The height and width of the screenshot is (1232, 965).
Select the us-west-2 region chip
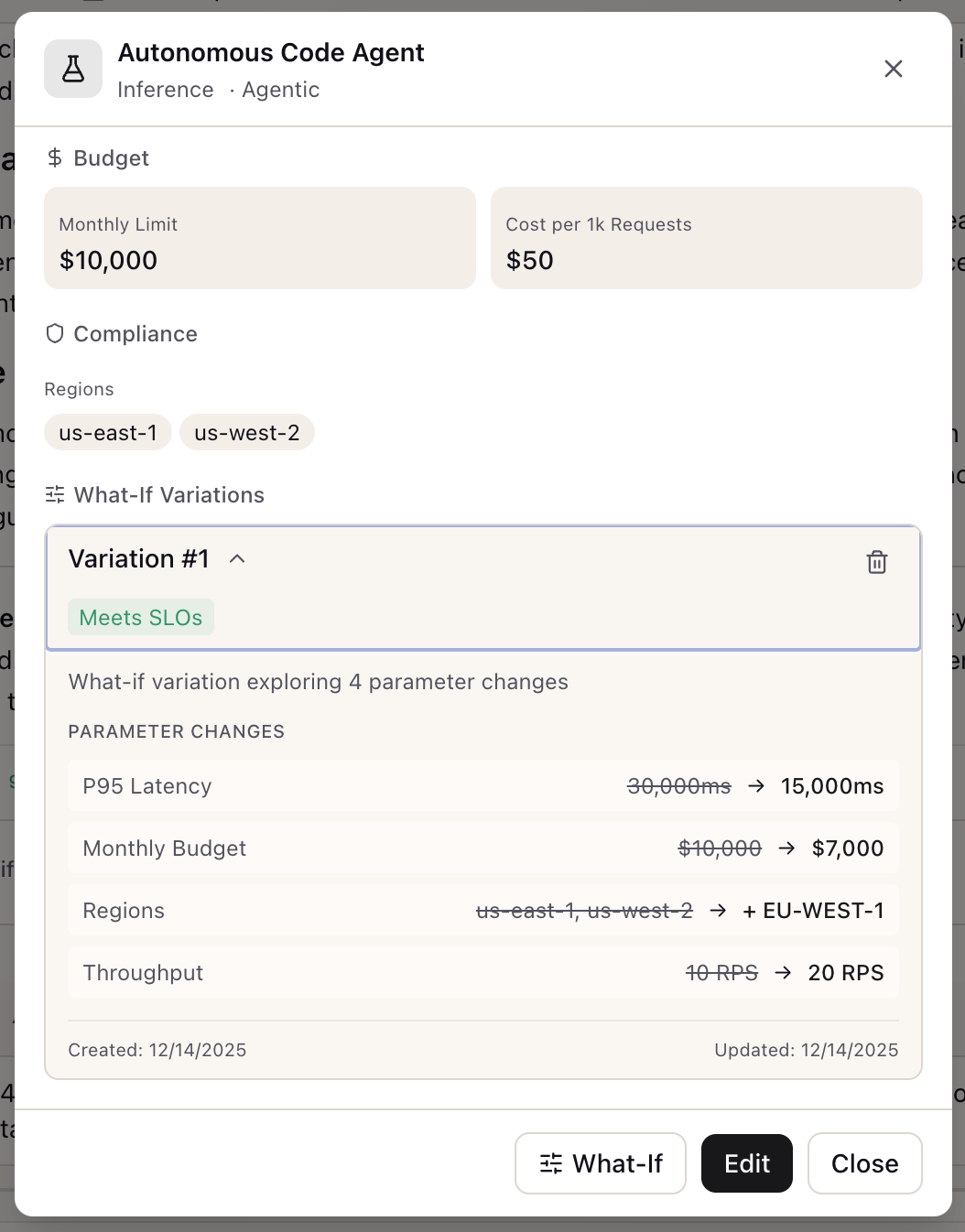pos(246,432)
